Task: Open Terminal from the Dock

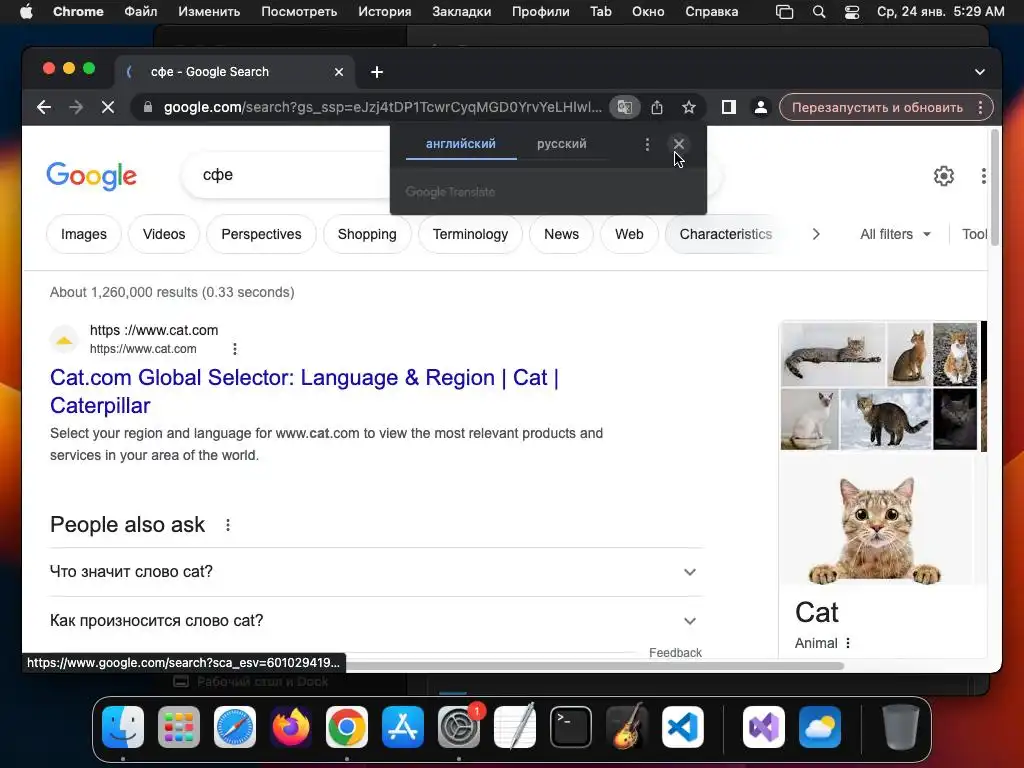Action: 571,727
